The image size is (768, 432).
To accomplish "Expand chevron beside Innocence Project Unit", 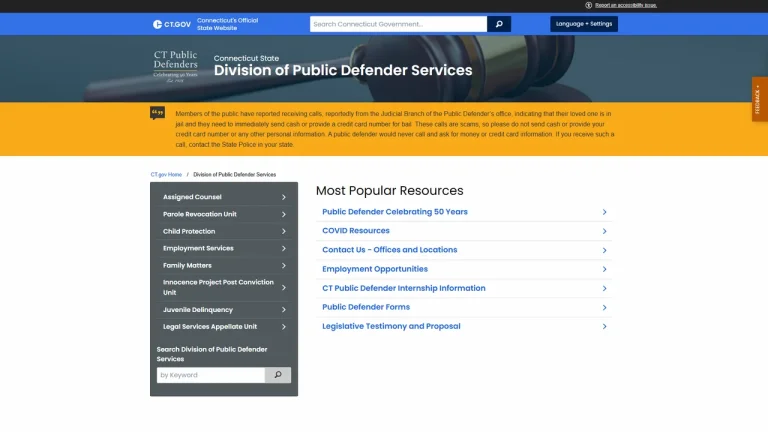I will click(284, 288).
